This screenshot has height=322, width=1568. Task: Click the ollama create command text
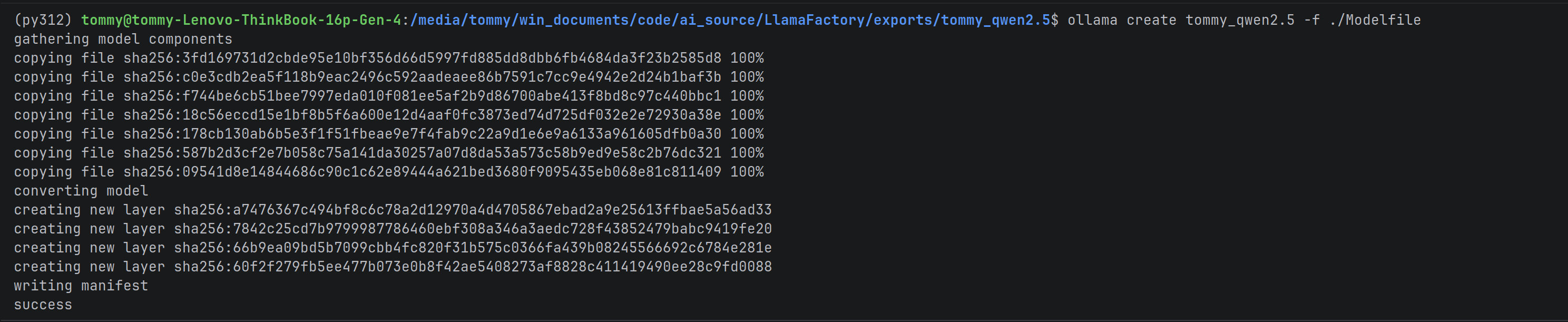[1122, 20]
